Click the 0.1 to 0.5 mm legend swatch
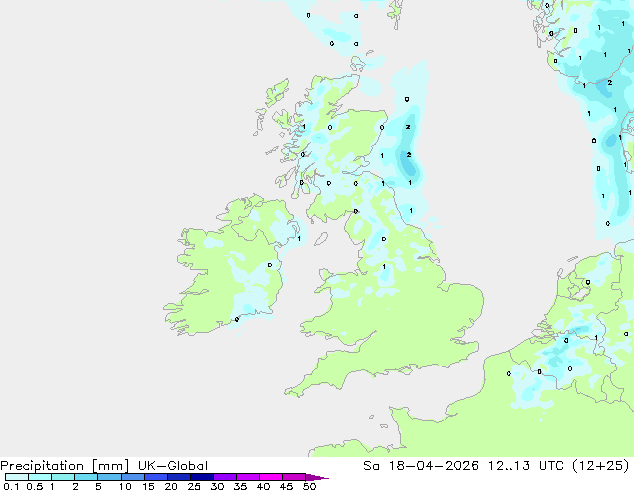The height and width of the screenshot is (490, 634). coord(17,477)
